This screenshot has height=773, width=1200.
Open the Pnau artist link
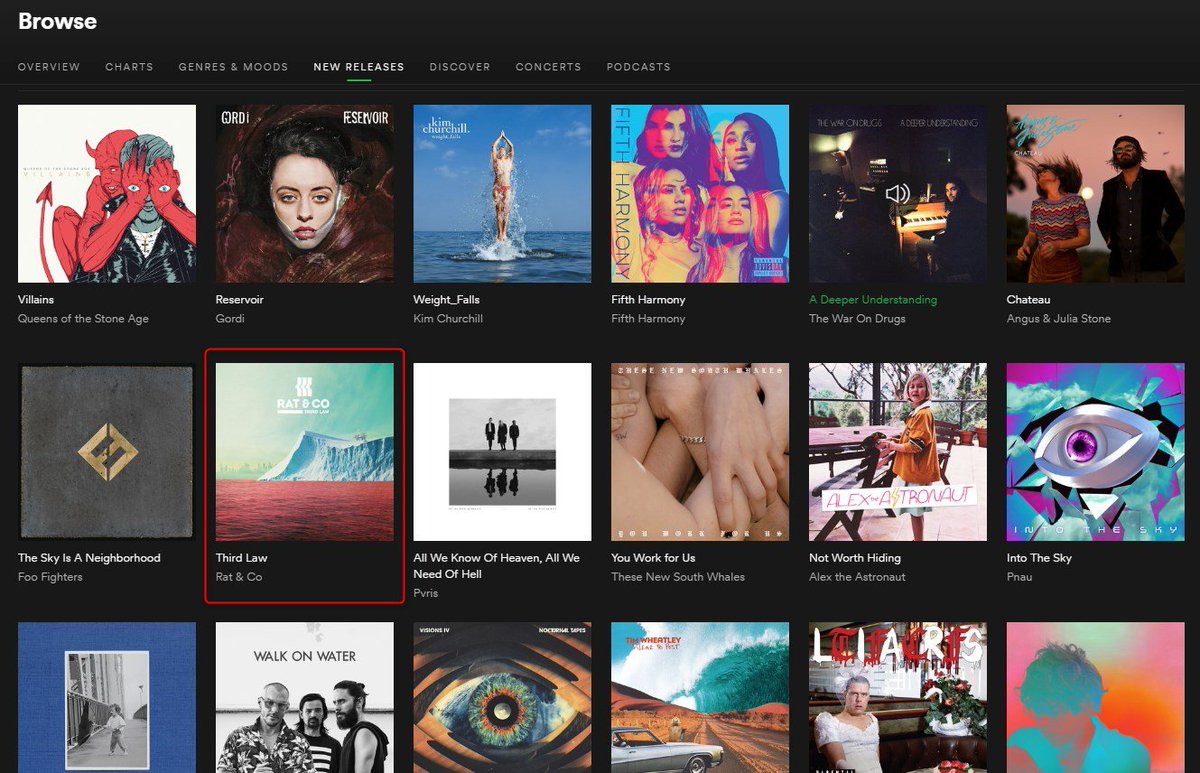coord(1021,577)
